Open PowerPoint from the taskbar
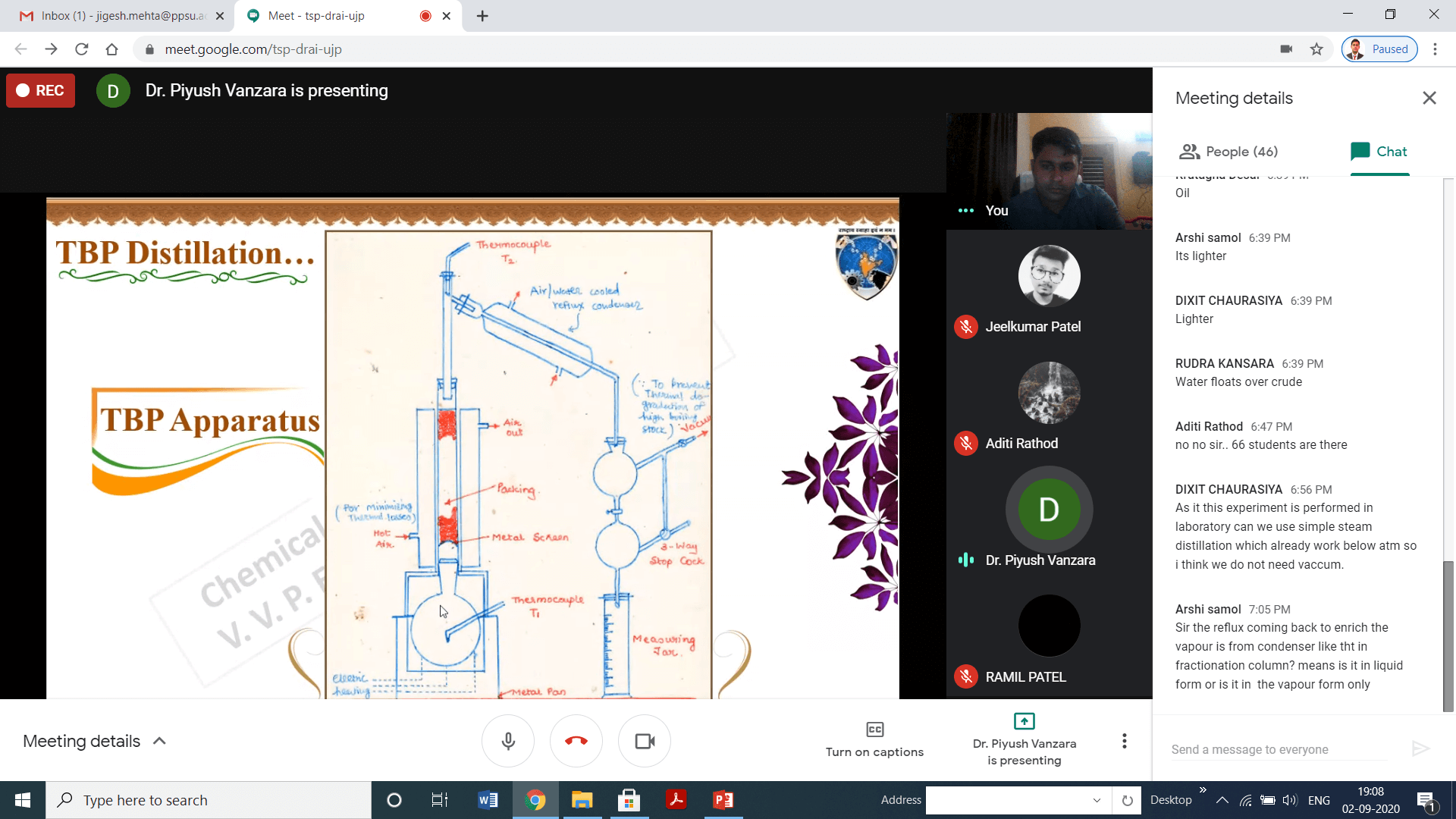Image resolution: width=1456 pixels, height=819 pixels. click(x=723, y=800)
